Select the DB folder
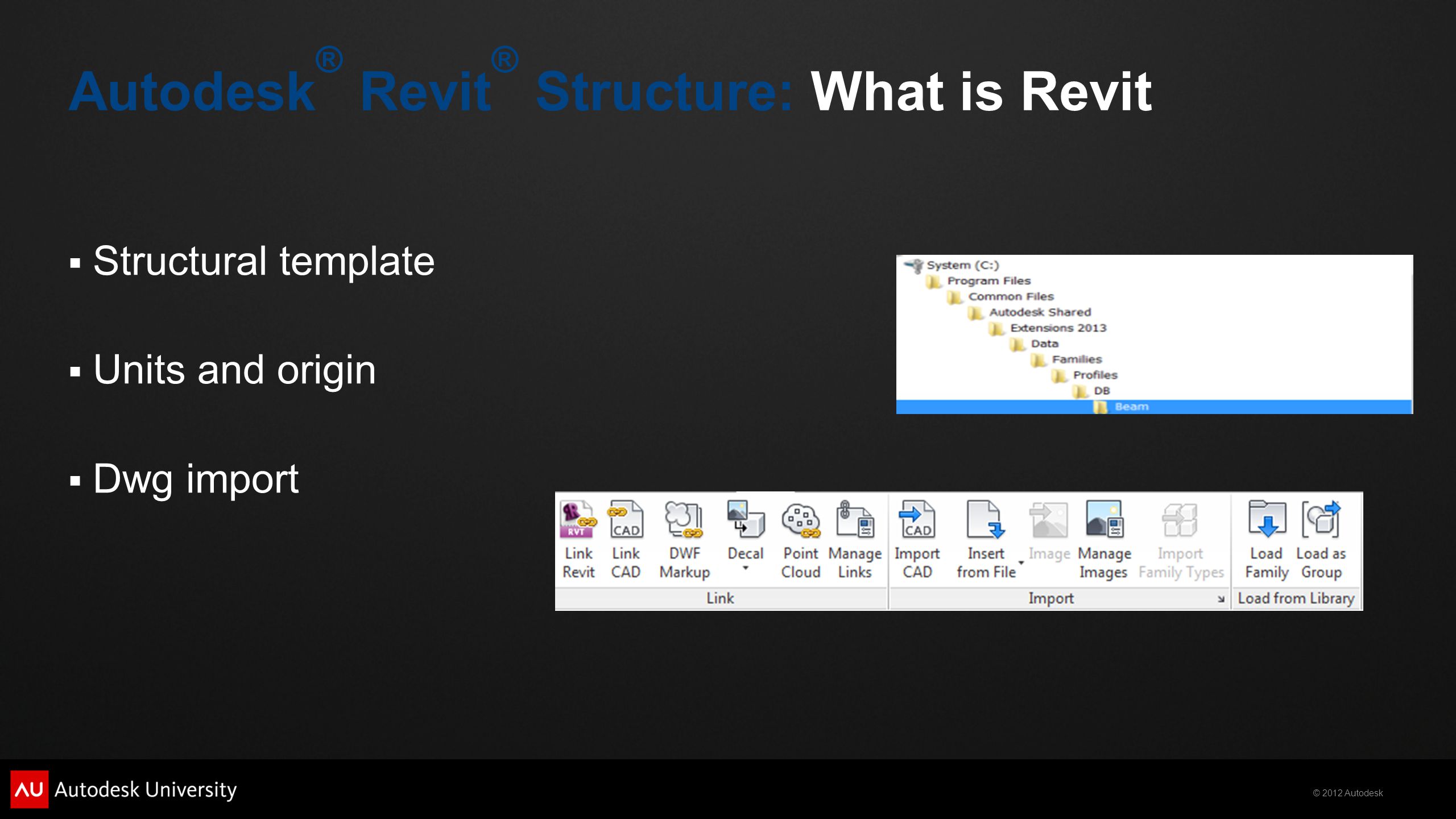 1102,391
